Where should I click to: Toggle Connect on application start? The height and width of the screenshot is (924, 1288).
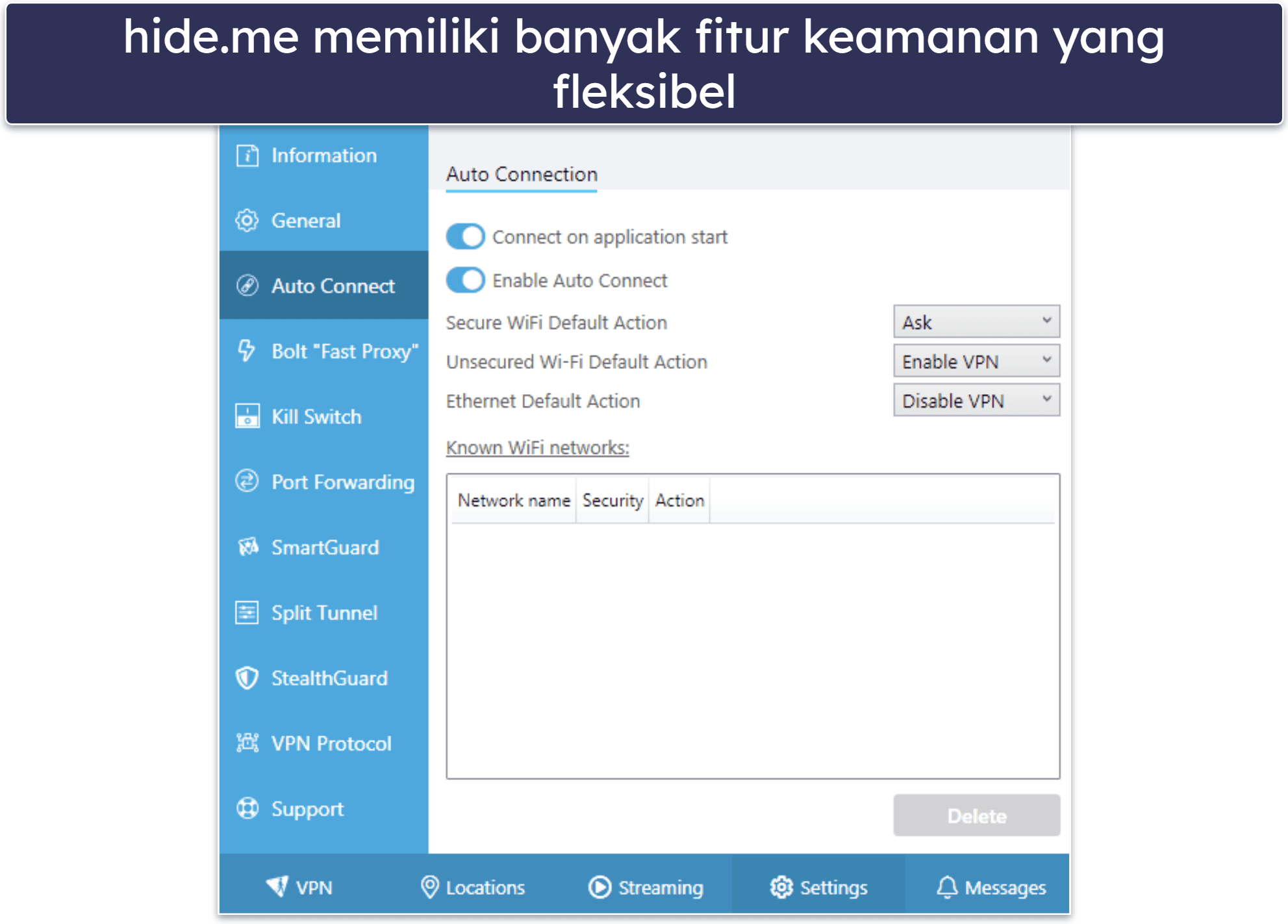click(465, 236)
